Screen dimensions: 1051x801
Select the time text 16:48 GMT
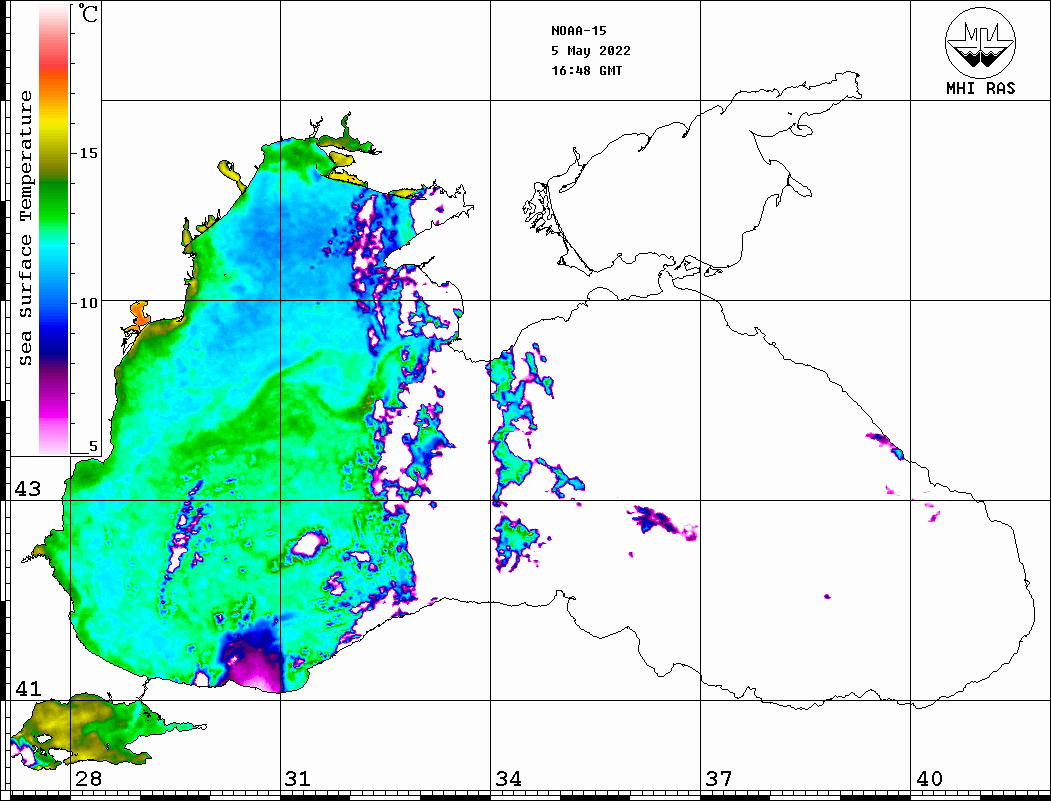(586, 71)
